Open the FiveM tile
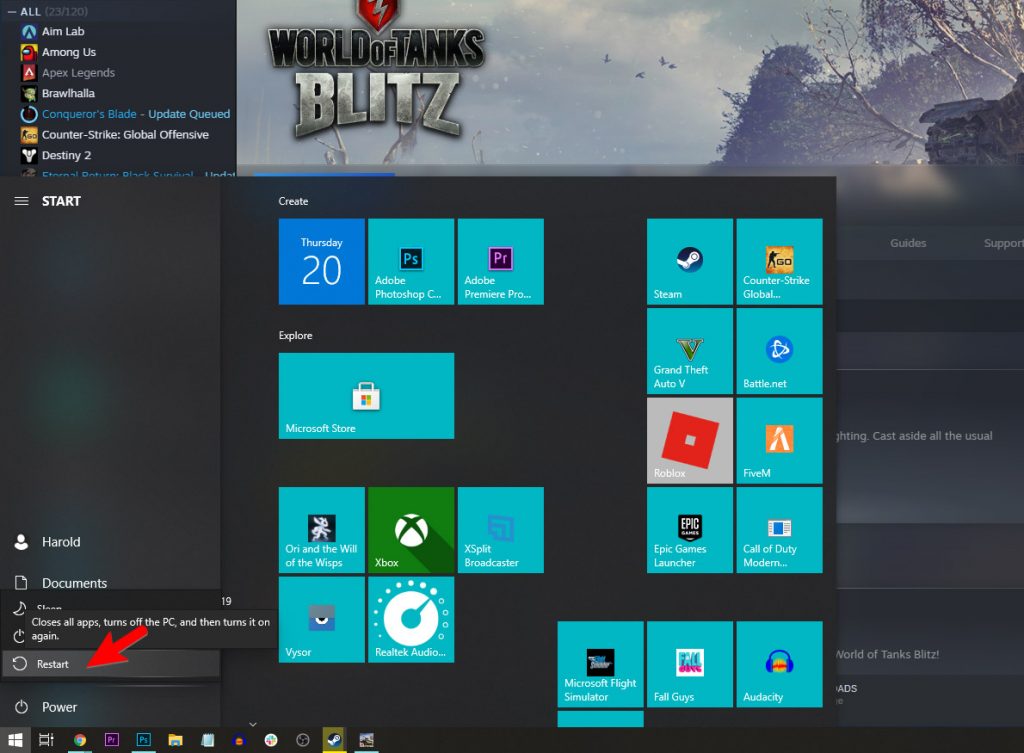The width and height of the screenshot is (1024, 753). (779, 440)
